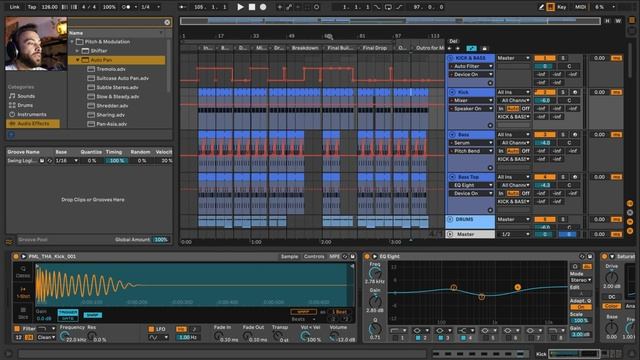
Task: Expand the Shifter folder
Action: pyautogui.click(x=77, y=51)
